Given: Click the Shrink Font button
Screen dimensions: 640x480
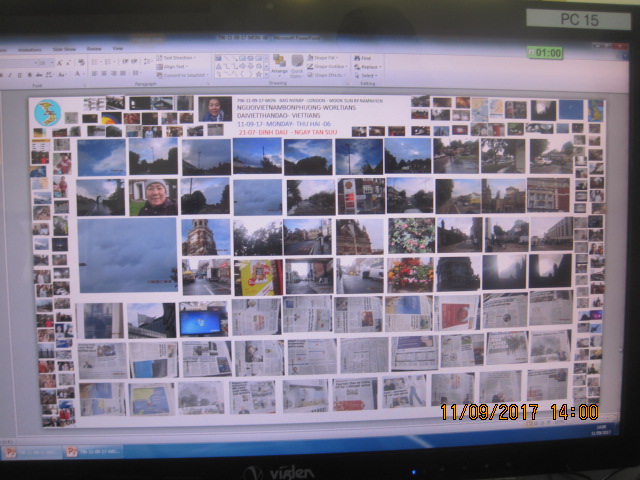Looking at the screenshot, I should pyautogui.click(x=69, y=63).
